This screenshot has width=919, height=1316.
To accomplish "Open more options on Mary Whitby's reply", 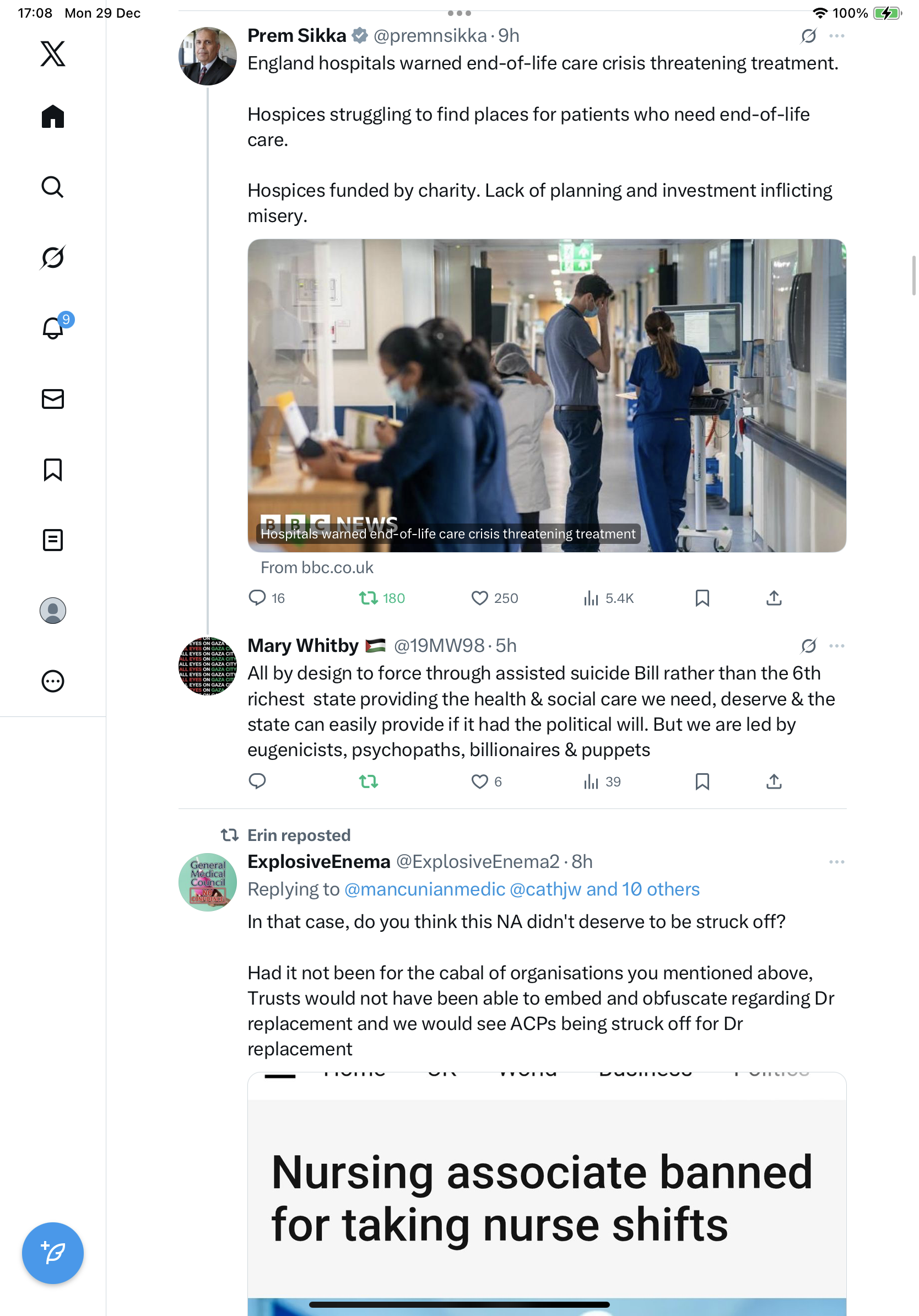I will 836,646.
